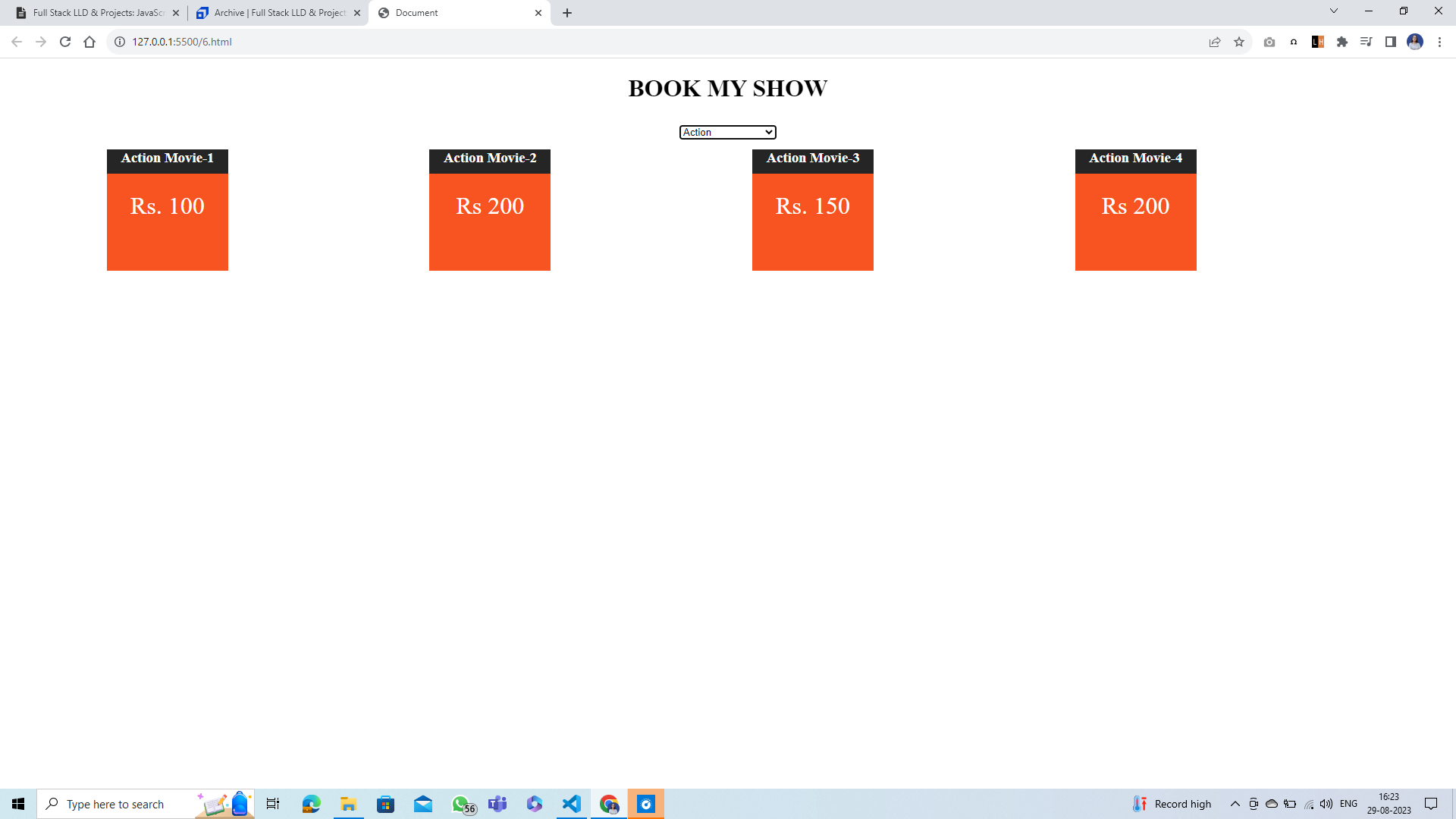Open Microsoft Teams from taskbar
The height and width of the screenshot is (819, 1456).
click(497, 804)
